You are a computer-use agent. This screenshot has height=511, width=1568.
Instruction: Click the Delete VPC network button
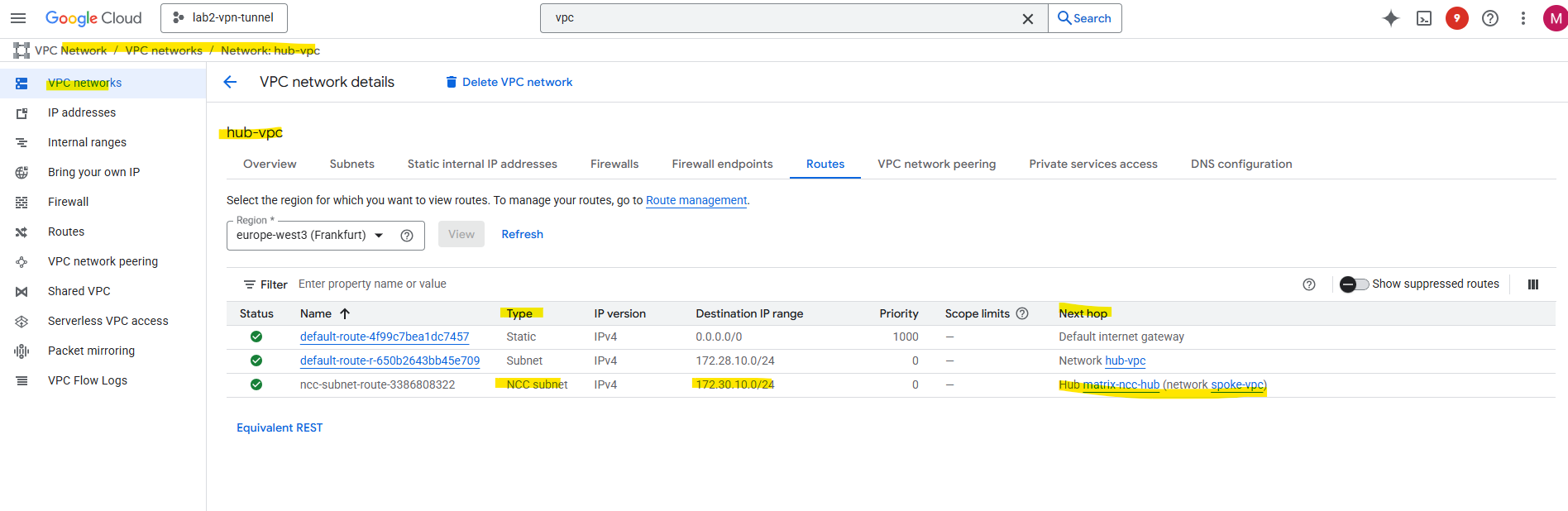pos(509,82)
